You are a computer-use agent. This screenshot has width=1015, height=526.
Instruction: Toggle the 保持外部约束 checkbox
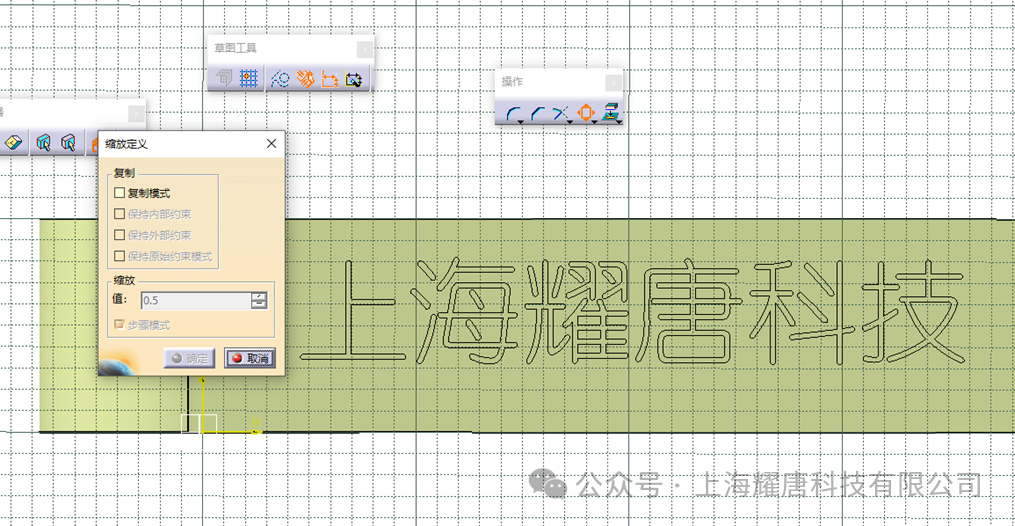coord(119,235)
